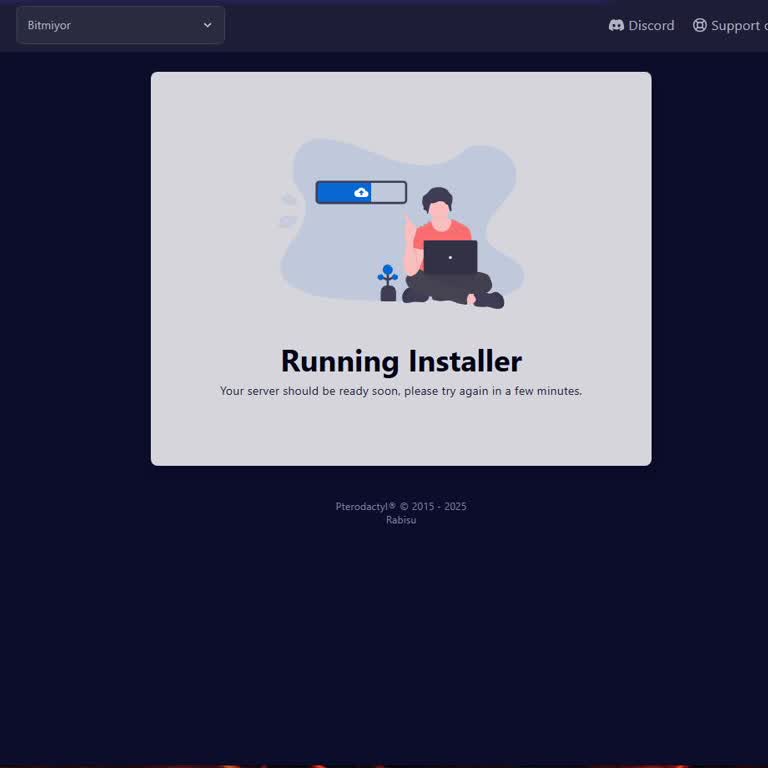
Task: Click the Bitmiyor server name text
Action: [x=49, y=25]
